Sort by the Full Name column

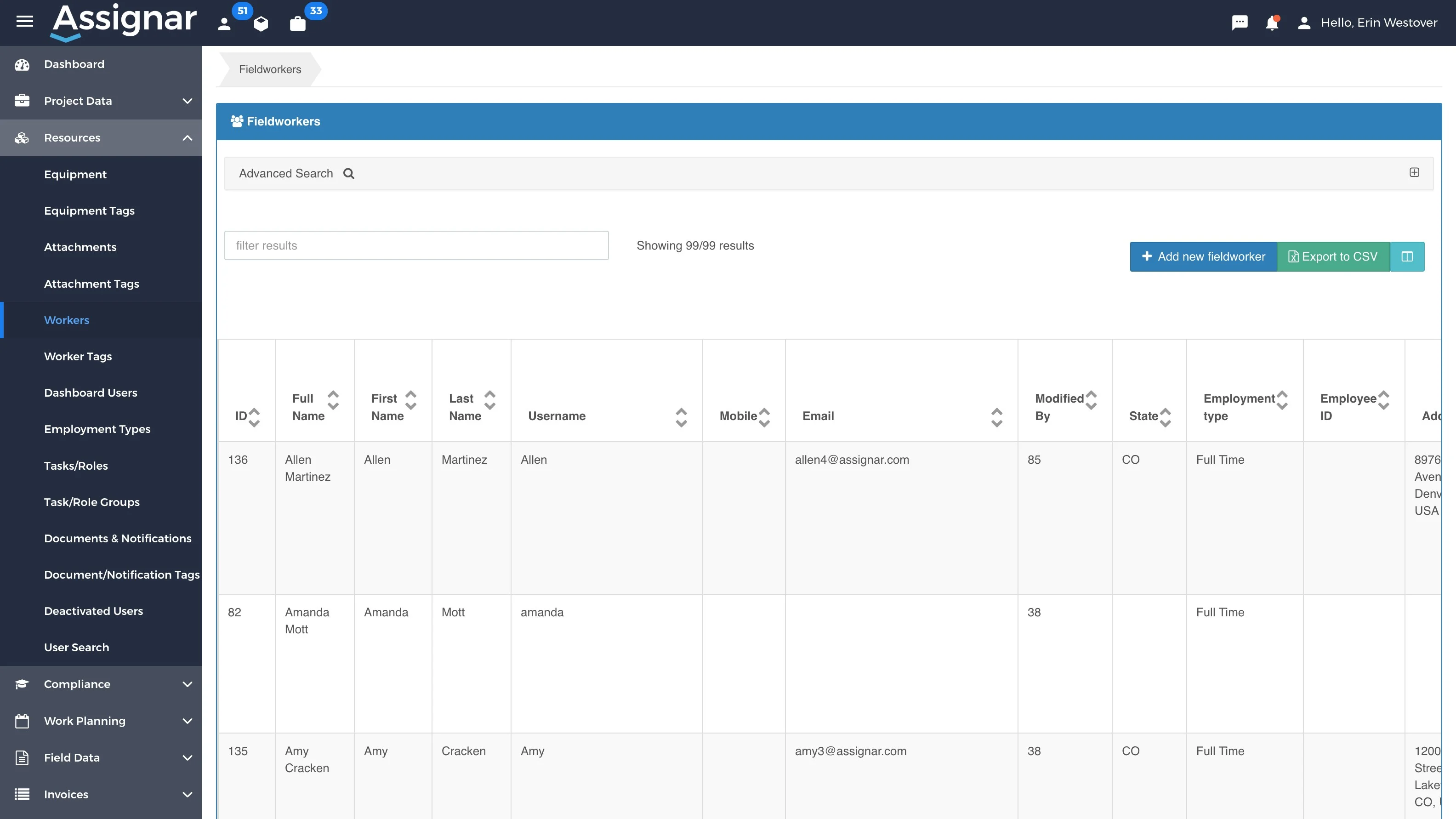click(334, 399)
